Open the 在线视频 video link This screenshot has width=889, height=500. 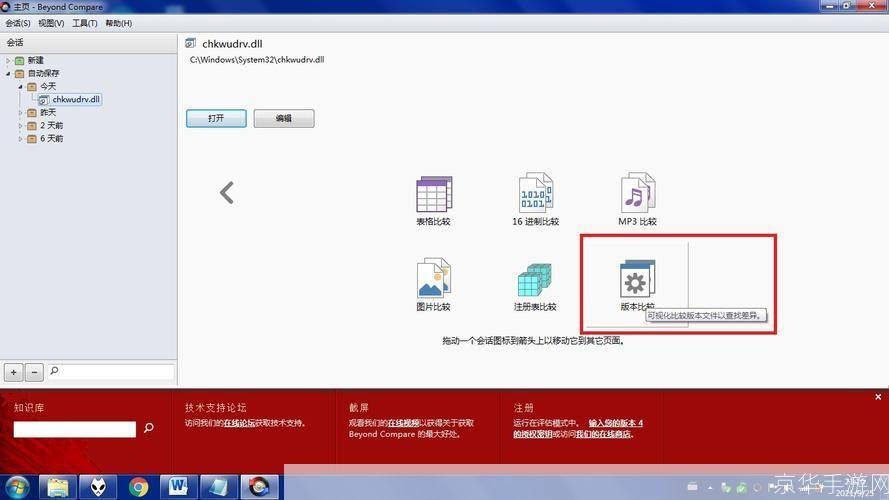[403, 423]
